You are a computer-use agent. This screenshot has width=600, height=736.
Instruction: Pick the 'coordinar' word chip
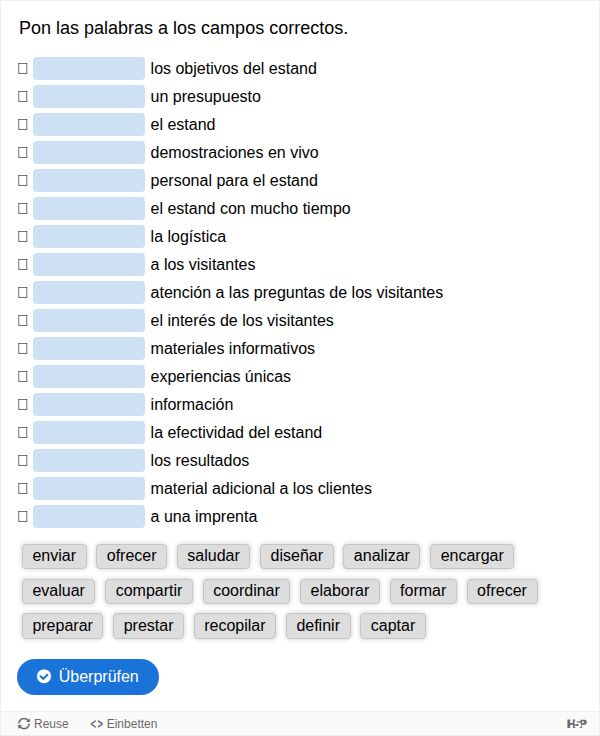[246, 591]
